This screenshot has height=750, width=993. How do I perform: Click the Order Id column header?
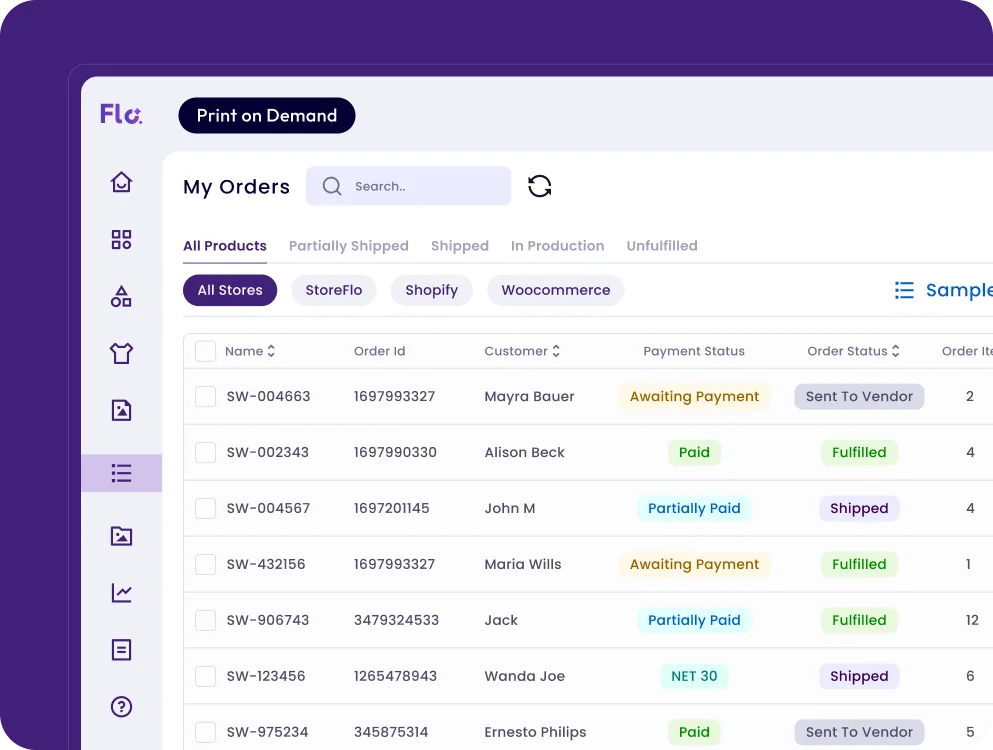379,351
